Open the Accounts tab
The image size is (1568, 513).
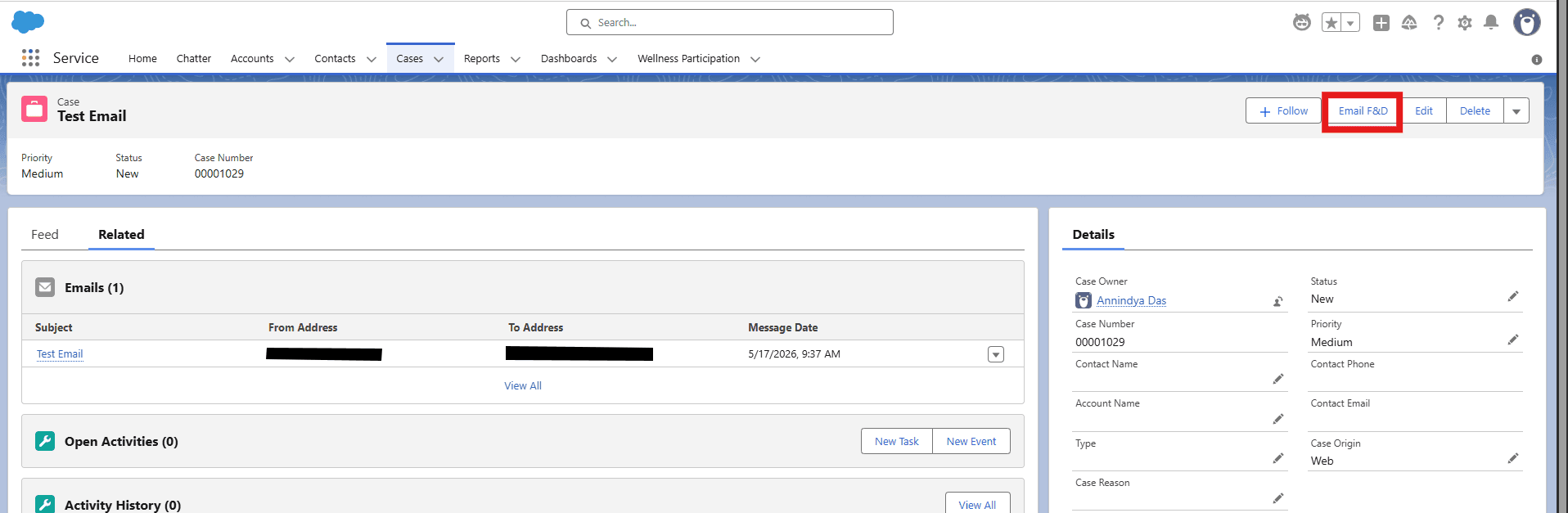(x=252, y=58)
